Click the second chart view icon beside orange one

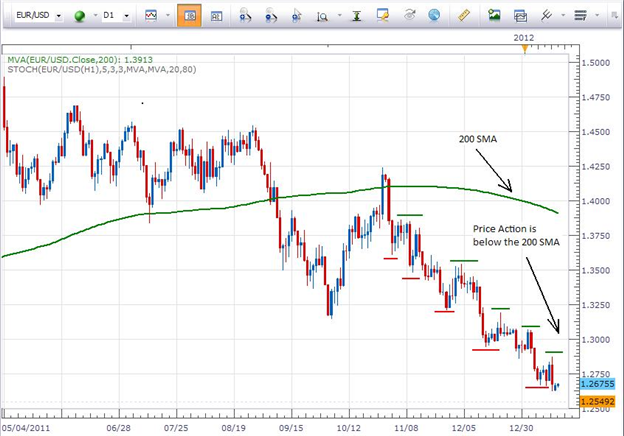[x=216, y=16]
